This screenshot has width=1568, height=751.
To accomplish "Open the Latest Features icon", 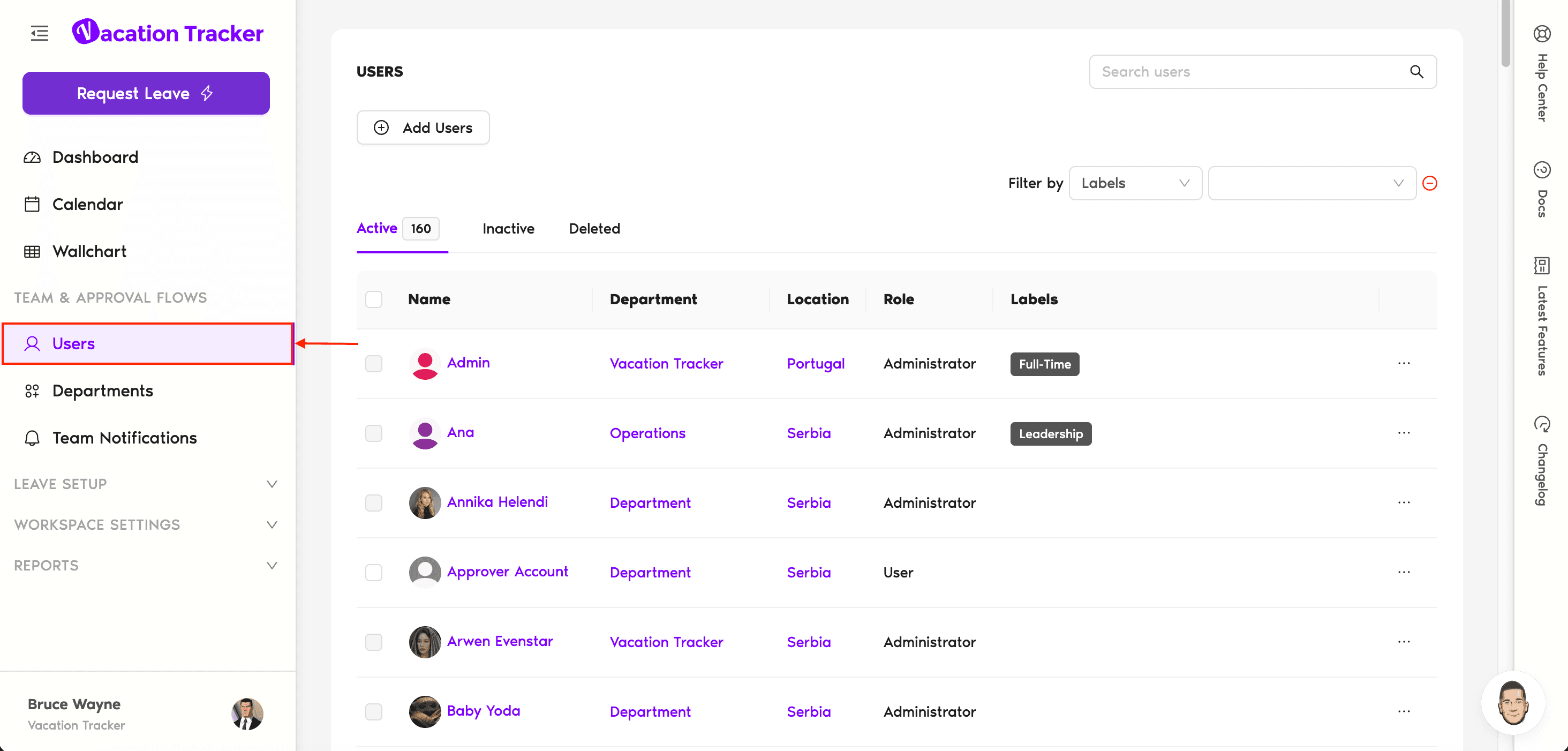I will tap(1541, 266).
